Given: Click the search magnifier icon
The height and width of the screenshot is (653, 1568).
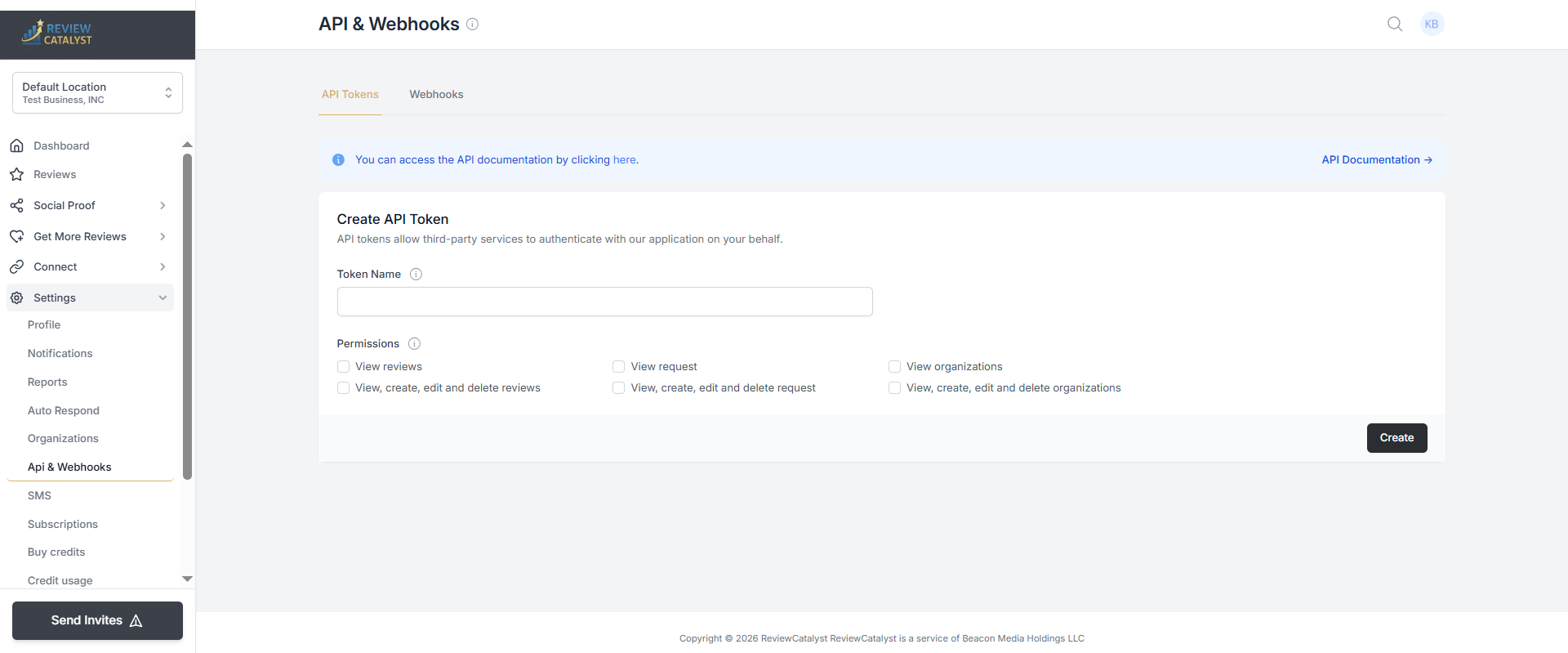Looking at the screenshot, I should coord(1395,25).
